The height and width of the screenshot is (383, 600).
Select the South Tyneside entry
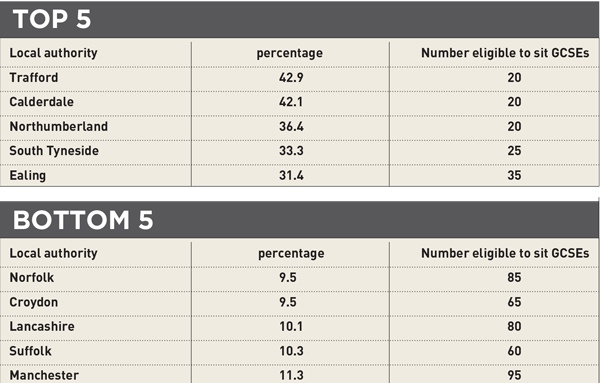[x=54, y=151]
